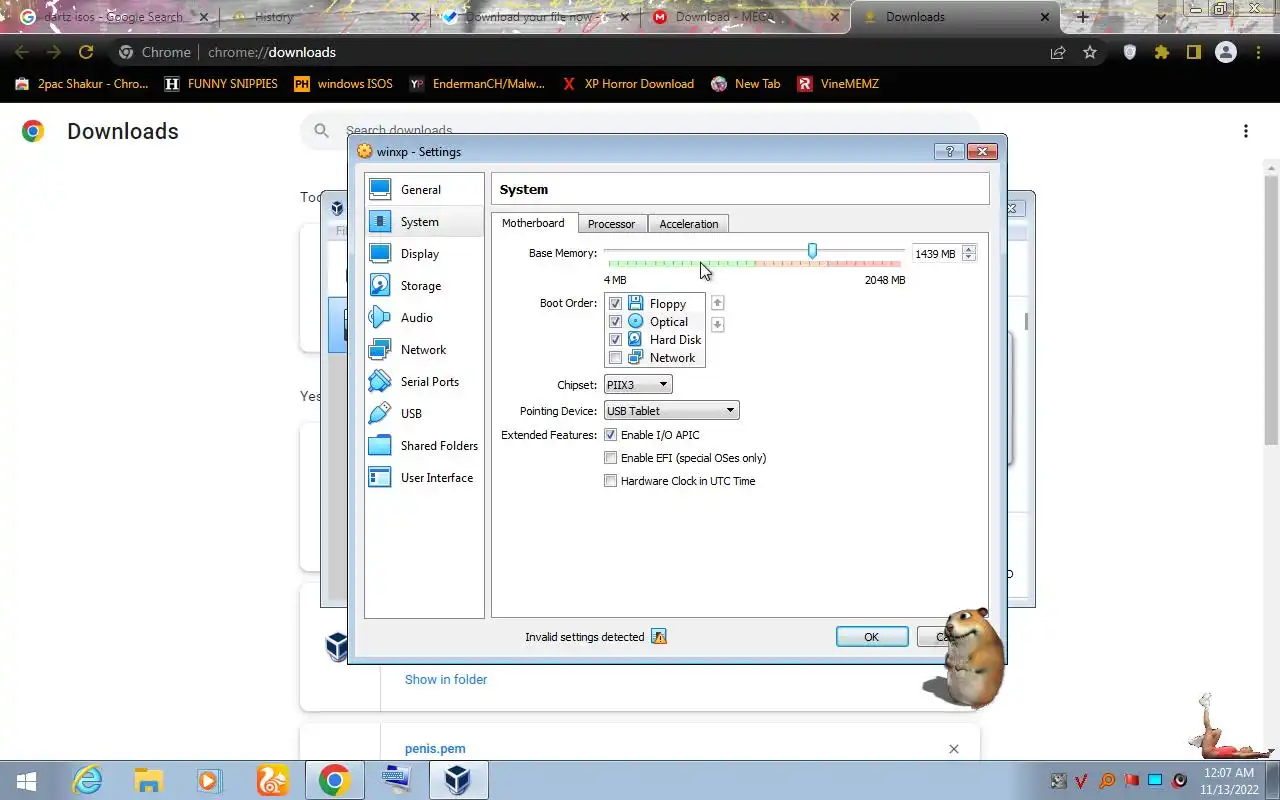The width and height of the screenshot is (1280, 800).
Task: Open XP Horror Download bookmark
Action: pyautogui.click(x=627, y=84)
